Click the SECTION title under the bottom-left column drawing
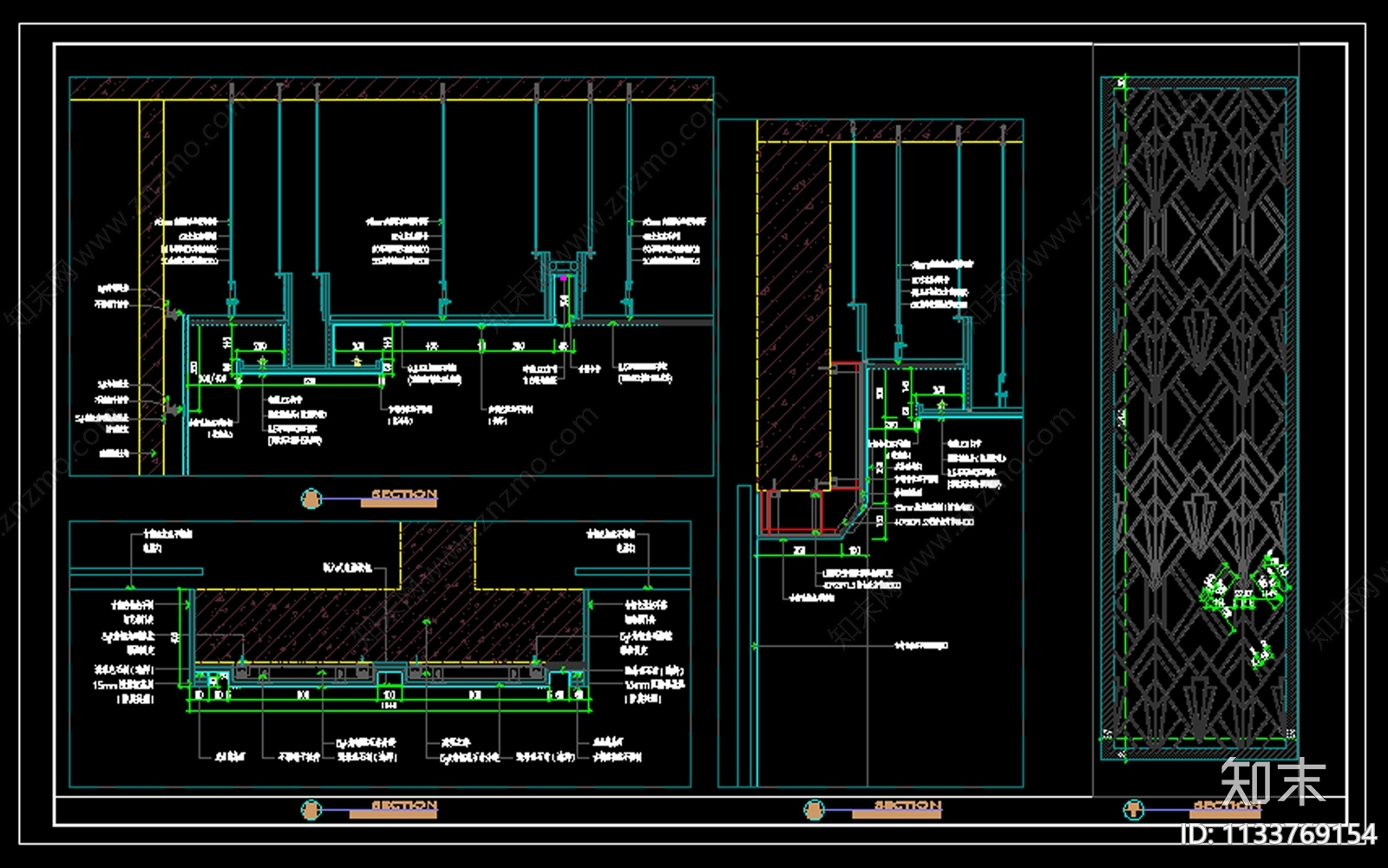 pos(404,806)
